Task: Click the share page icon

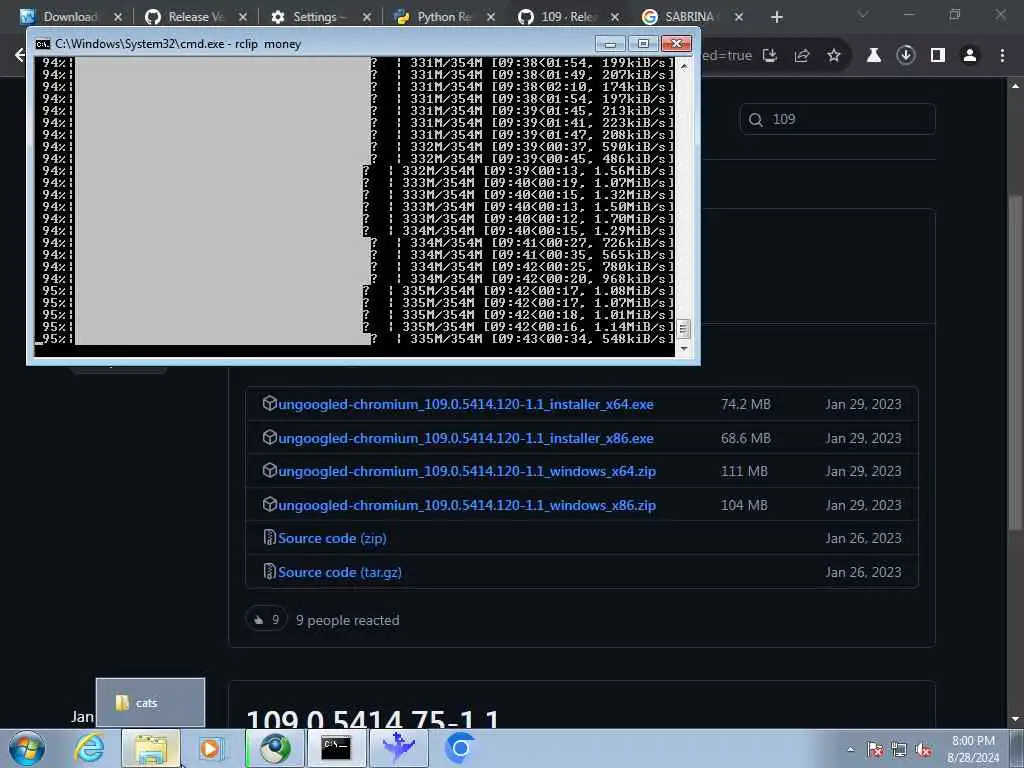Action: 802,56
